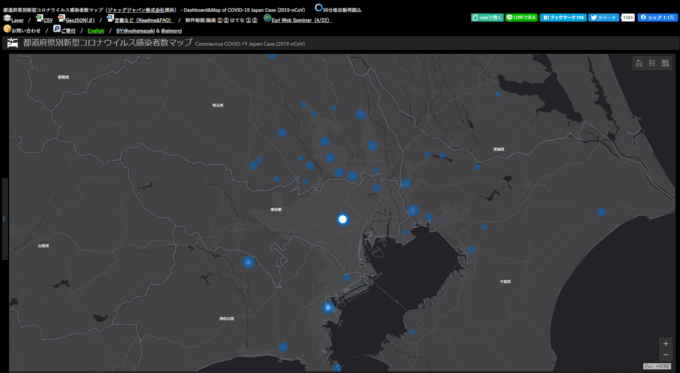
Task: Download data via the CSV link
Action: coord(48,20)
